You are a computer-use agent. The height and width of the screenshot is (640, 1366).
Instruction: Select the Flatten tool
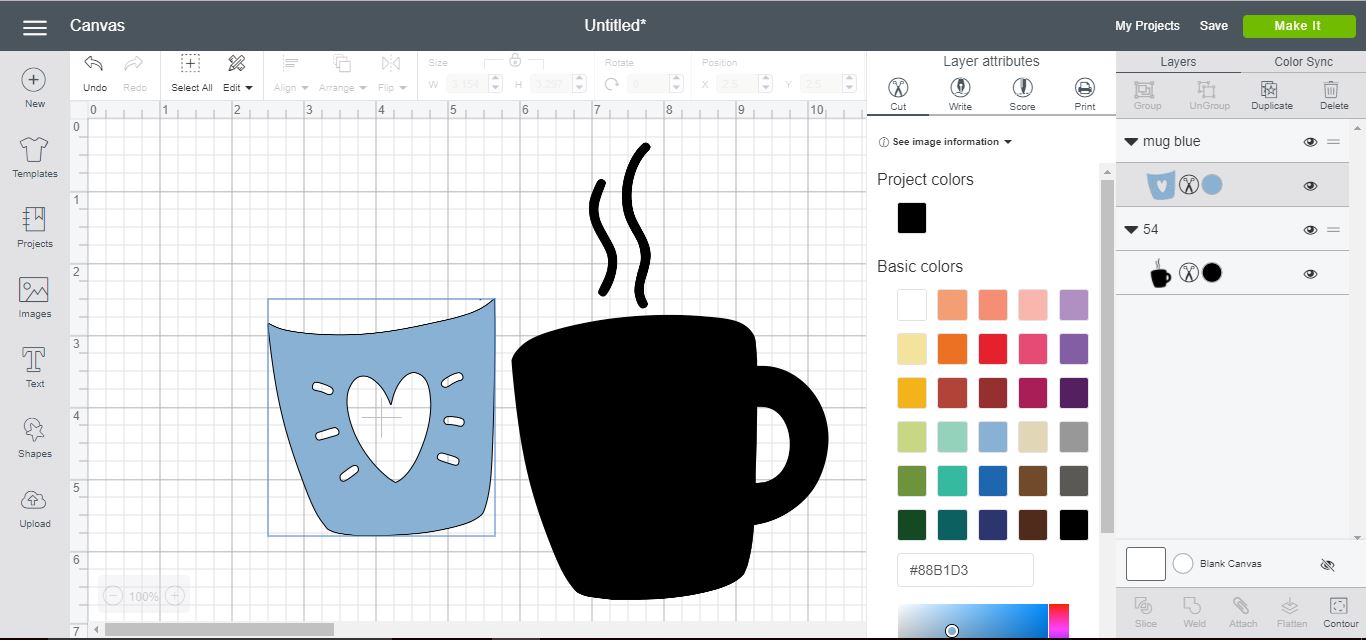coord(1291,610)
